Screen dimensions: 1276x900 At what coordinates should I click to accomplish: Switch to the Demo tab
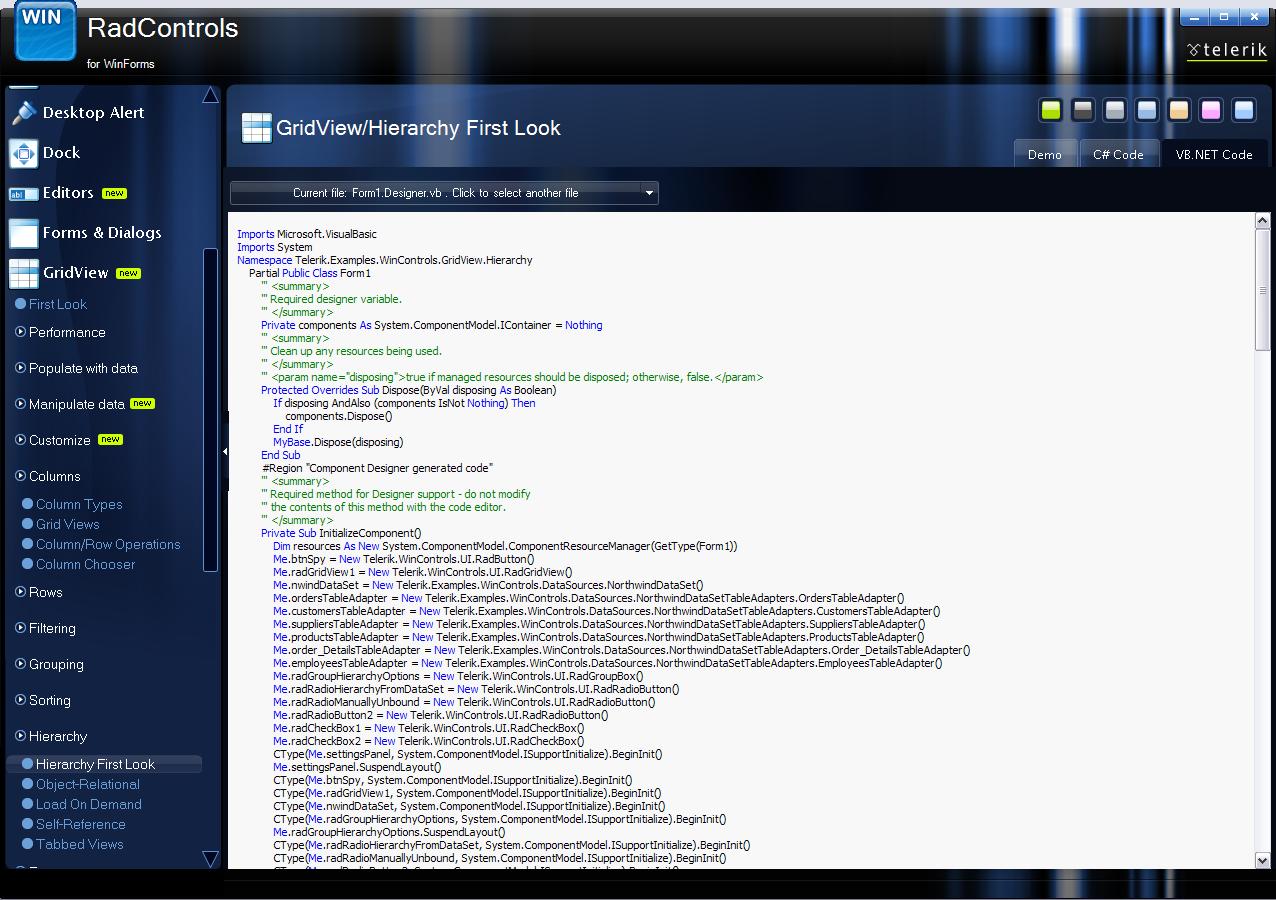pos(1044,154)
